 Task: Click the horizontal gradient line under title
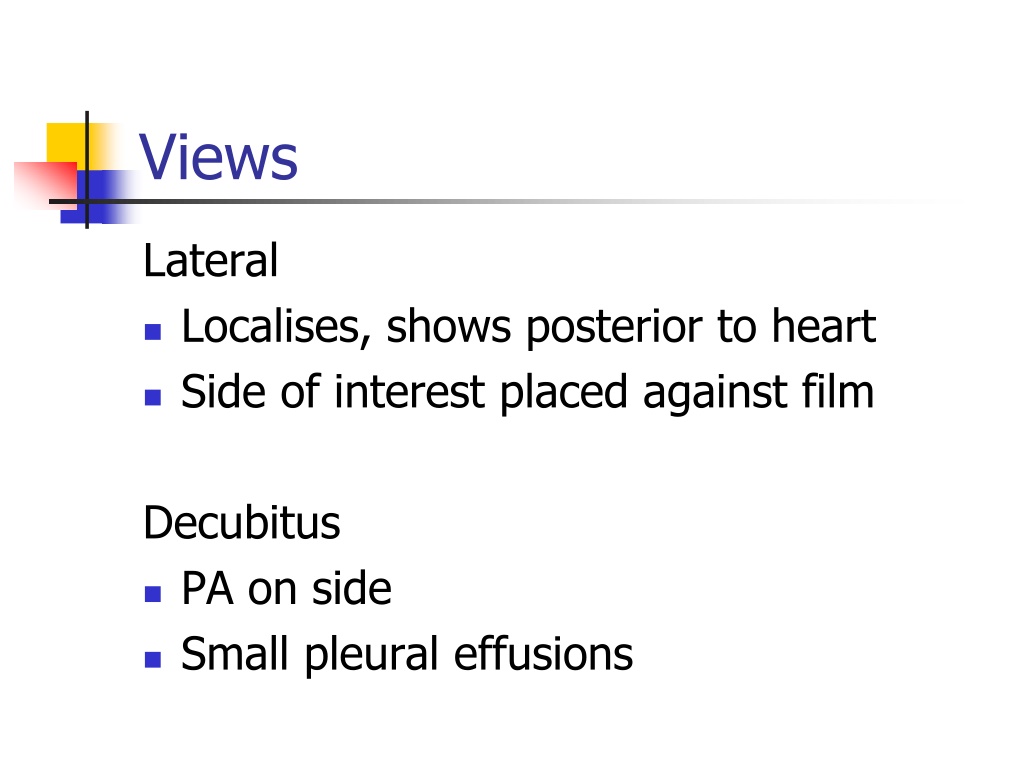click(x=496, y=201)
